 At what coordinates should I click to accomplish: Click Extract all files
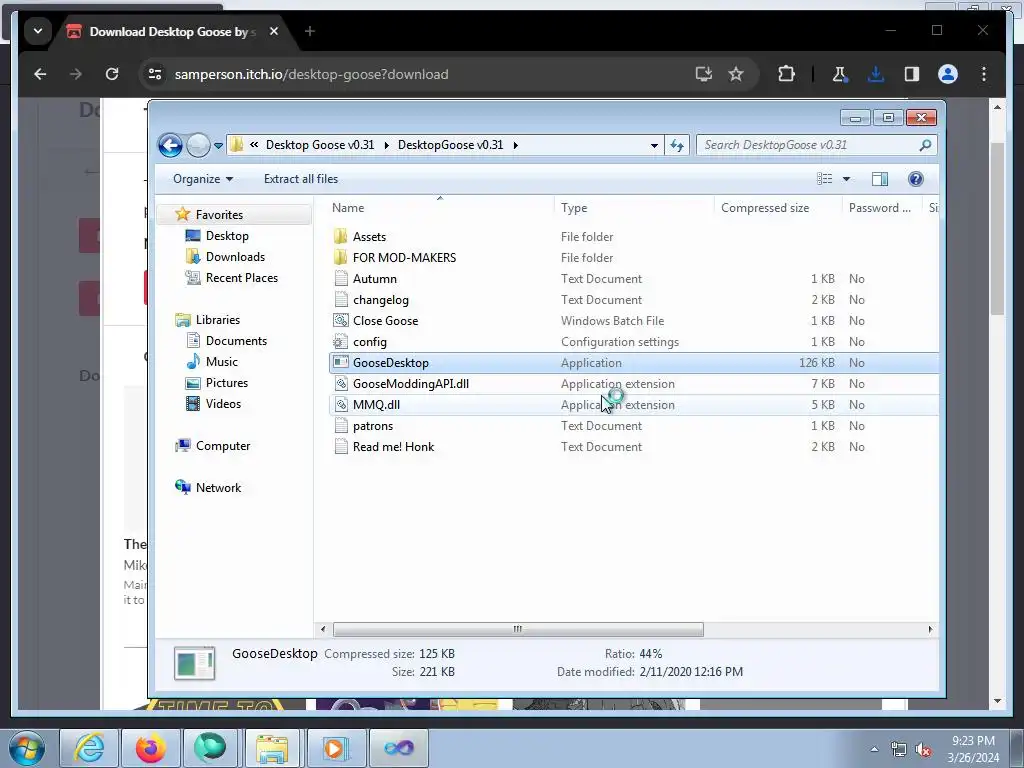301,179
